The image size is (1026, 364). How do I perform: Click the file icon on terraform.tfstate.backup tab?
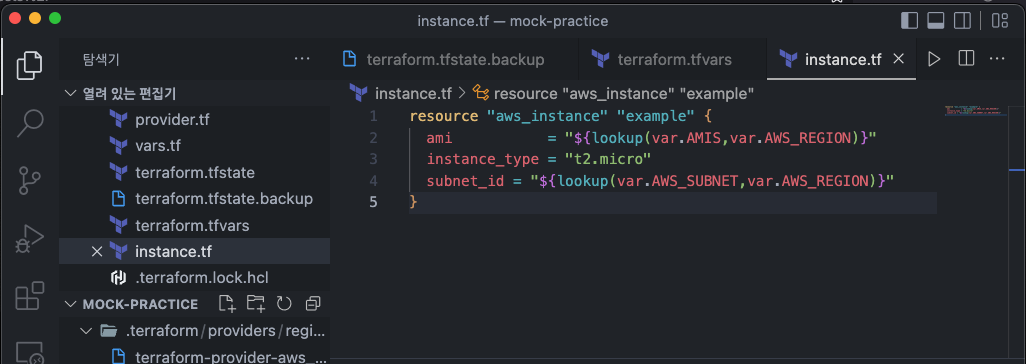349,60
